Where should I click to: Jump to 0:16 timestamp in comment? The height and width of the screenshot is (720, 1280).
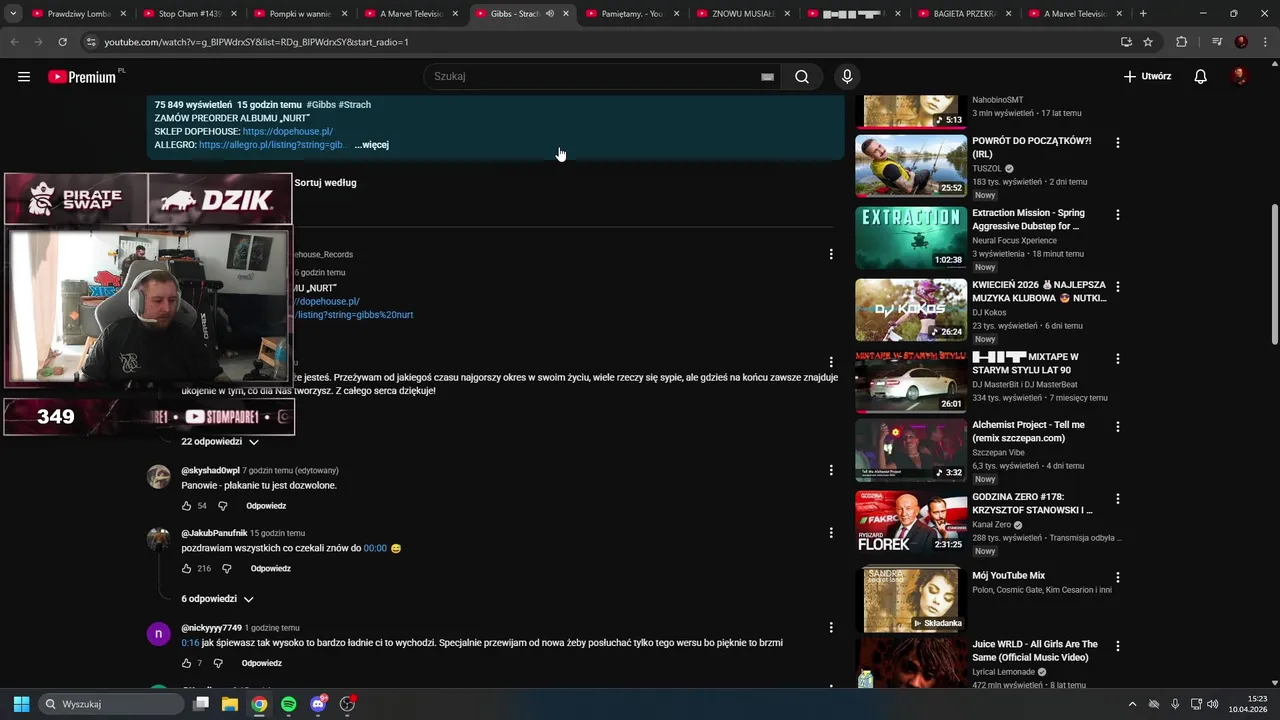(190, 643)
